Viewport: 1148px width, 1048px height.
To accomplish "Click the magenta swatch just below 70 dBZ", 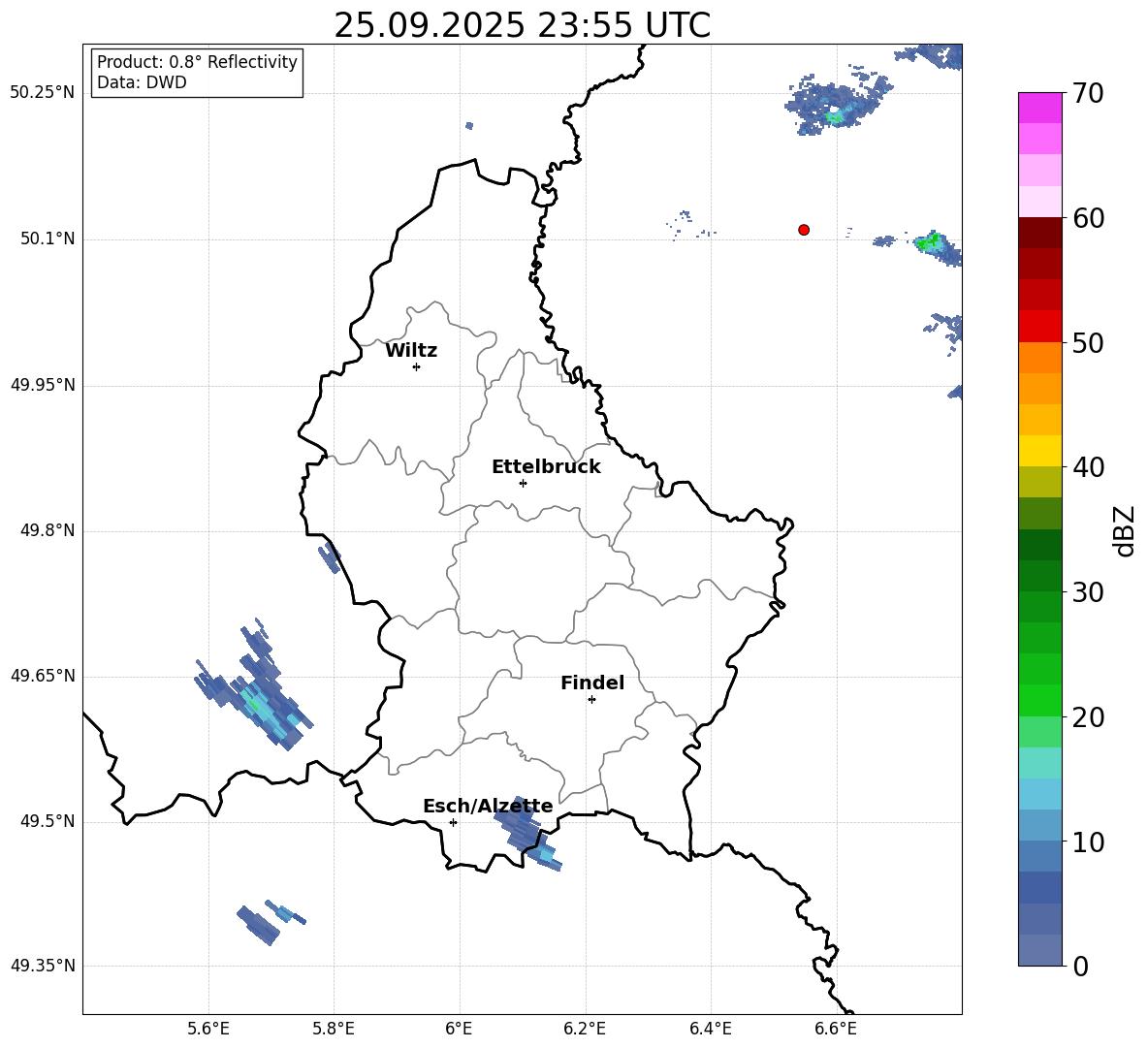I will point(1039,108).
